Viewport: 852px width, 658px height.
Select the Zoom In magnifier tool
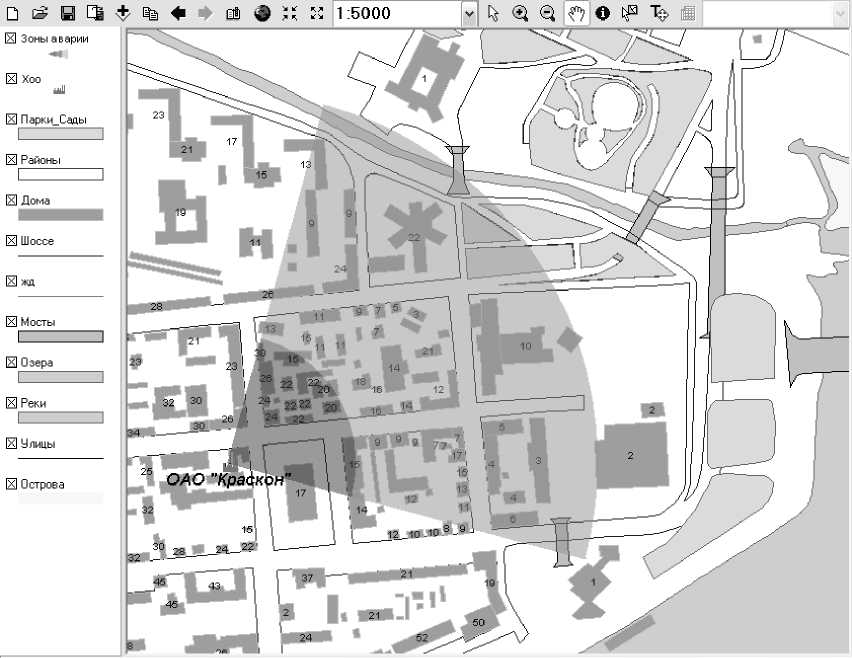(520, 13)
